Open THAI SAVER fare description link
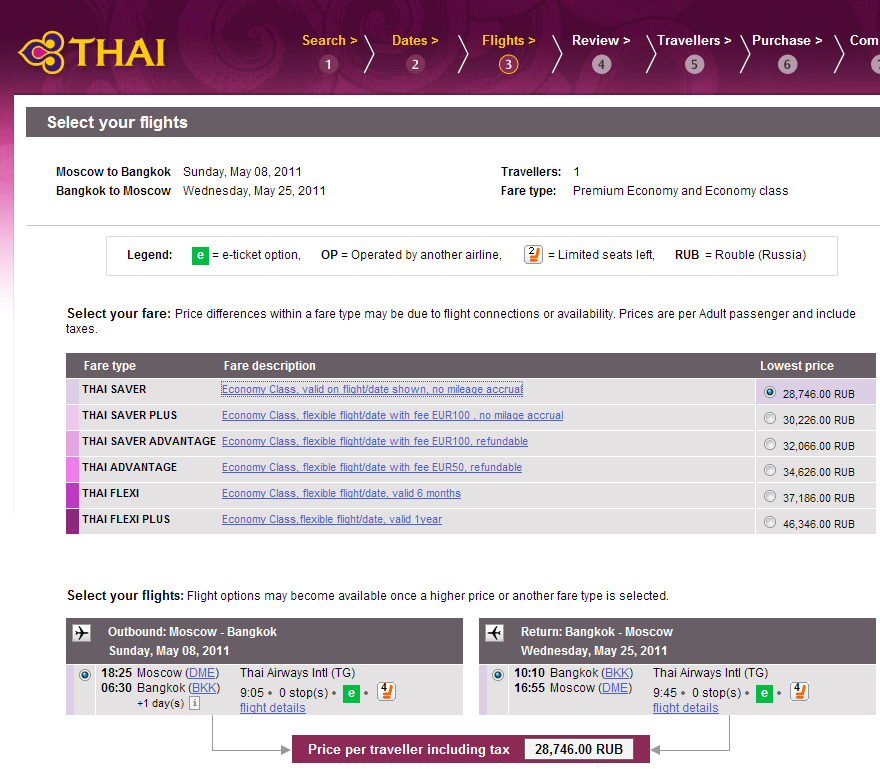This screenshot has width=880, height=769. pos(372,389)
